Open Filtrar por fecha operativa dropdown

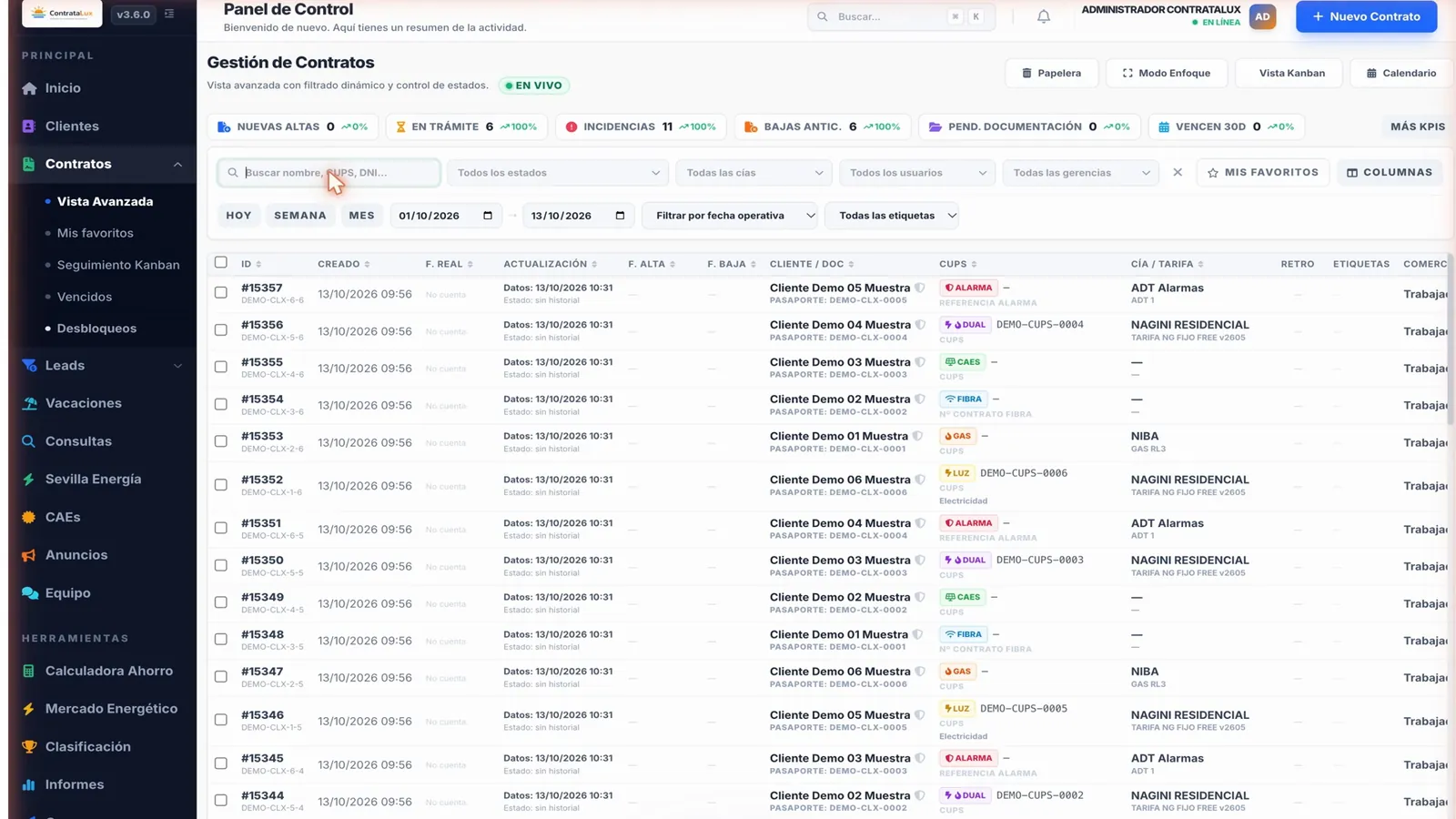[731, 216]
